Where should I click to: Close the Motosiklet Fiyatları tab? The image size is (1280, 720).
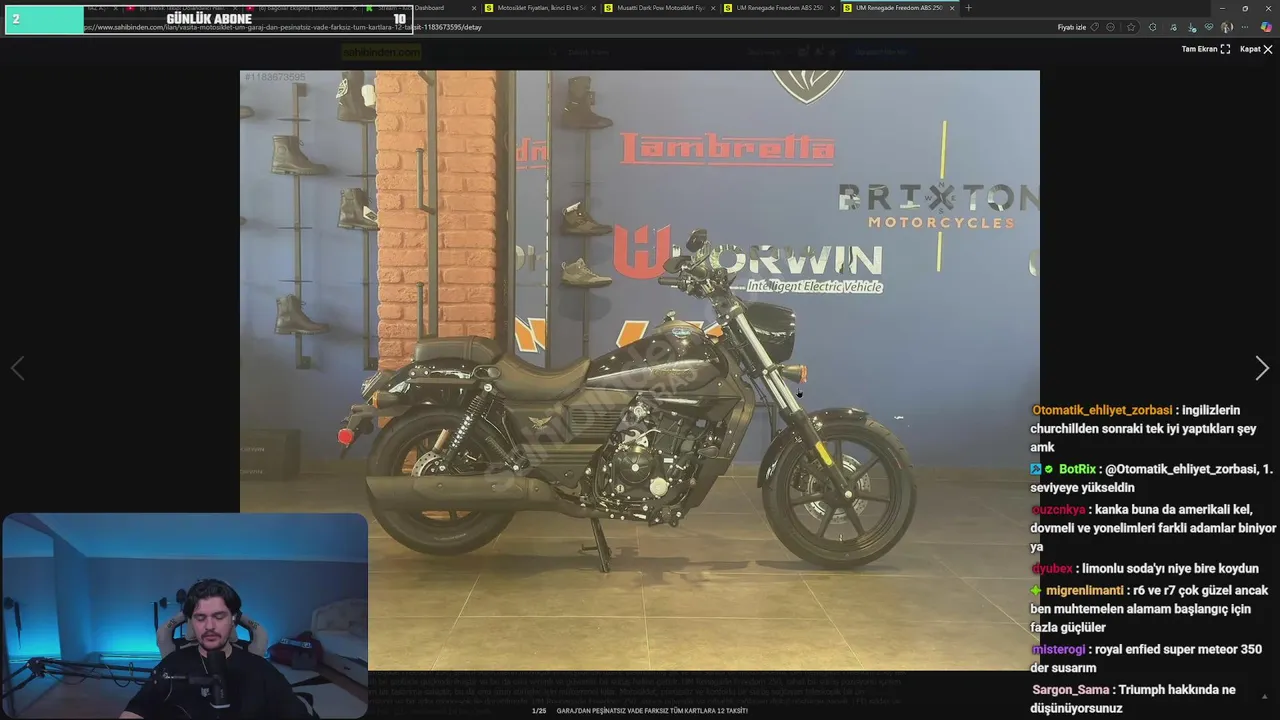pos(593,8)
